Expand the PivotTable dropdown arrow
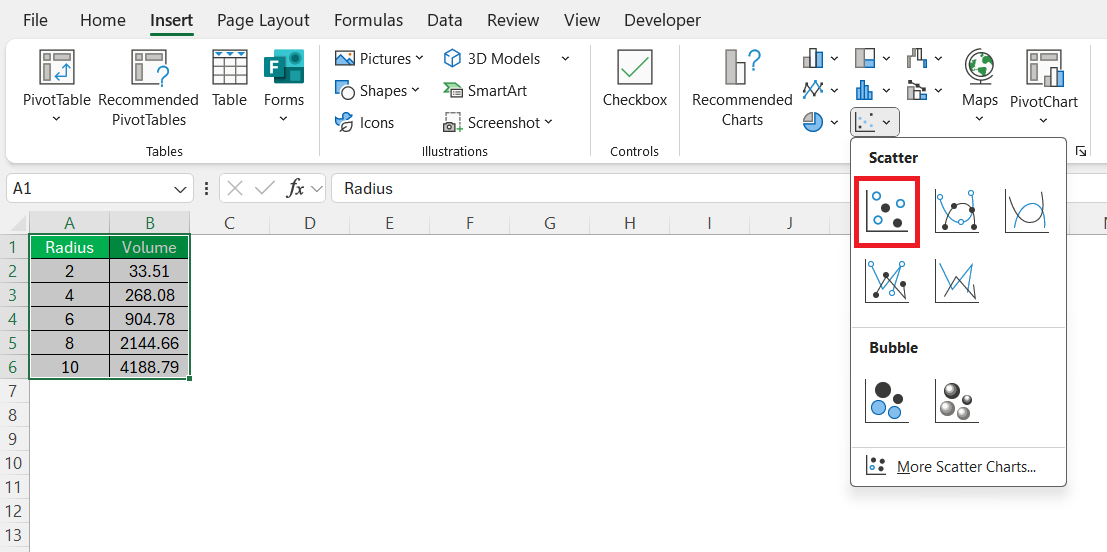Viewport: 1107px width, 552px height. click(57, 119)
